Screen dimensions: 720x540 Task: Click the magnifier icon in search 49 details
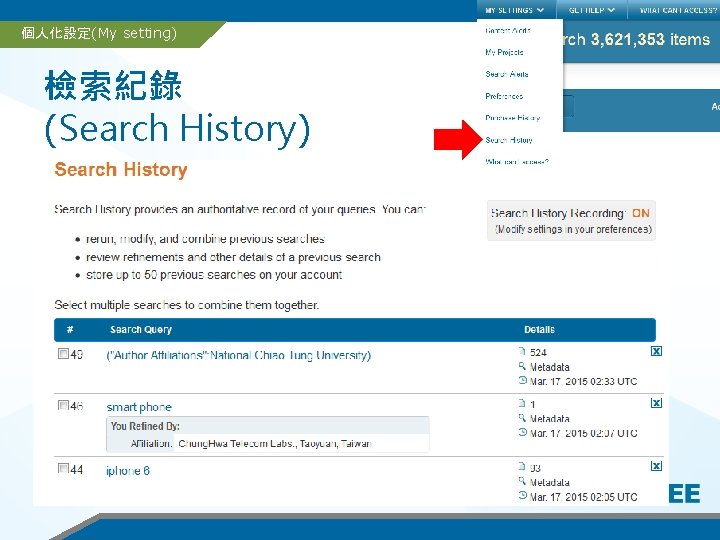click(522, 366)
